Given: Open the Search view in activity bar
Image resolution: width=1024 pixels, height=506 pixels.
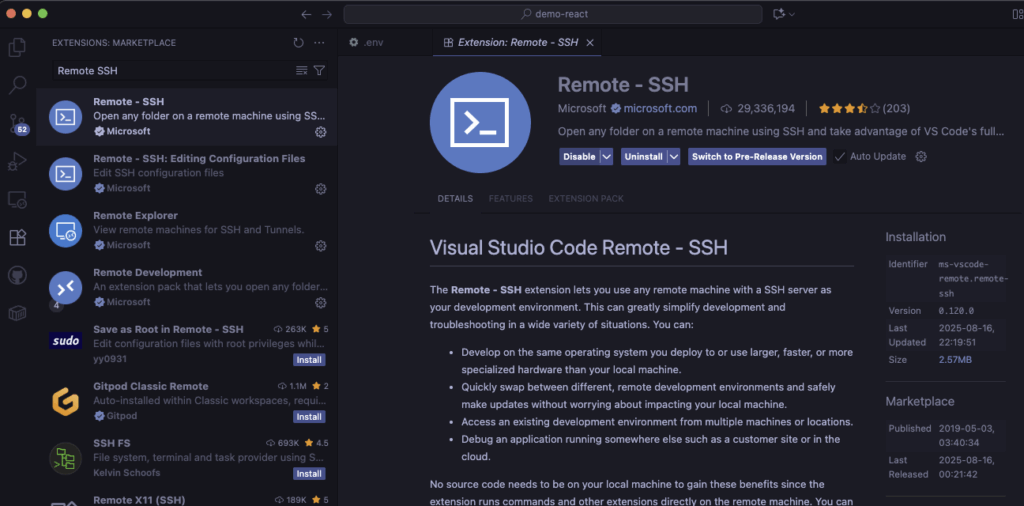Looking at the screenshot, I should [17, 85].
